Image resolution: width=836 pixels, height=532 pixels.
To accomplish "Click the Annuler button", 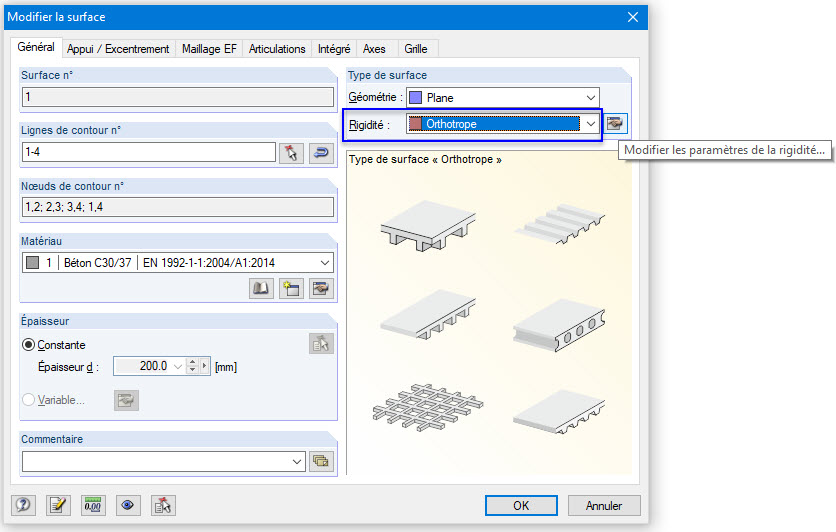I will tap(604, 505).
